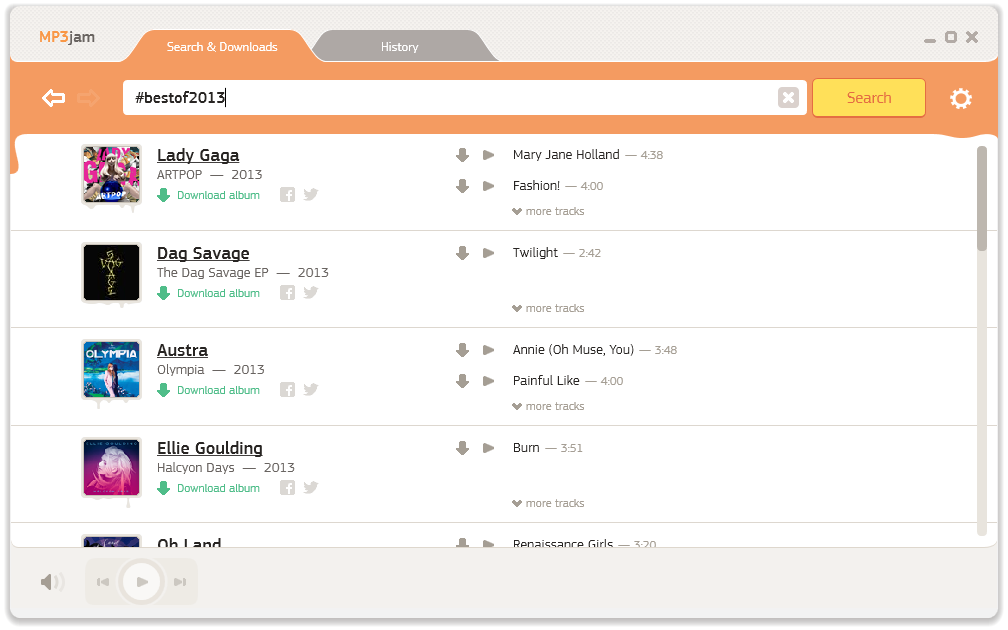Download the Lady Gaga ARTPOP album
Screen dimensions: 1008x630
coord(209,195)
